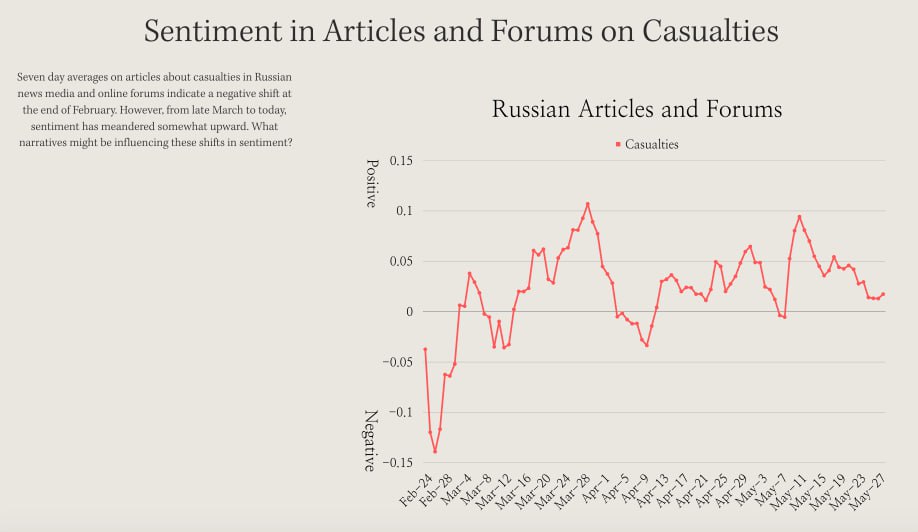Screen dimensions: 918x532
Task: Select the final data point at May-27
Action: coord(883,294)
